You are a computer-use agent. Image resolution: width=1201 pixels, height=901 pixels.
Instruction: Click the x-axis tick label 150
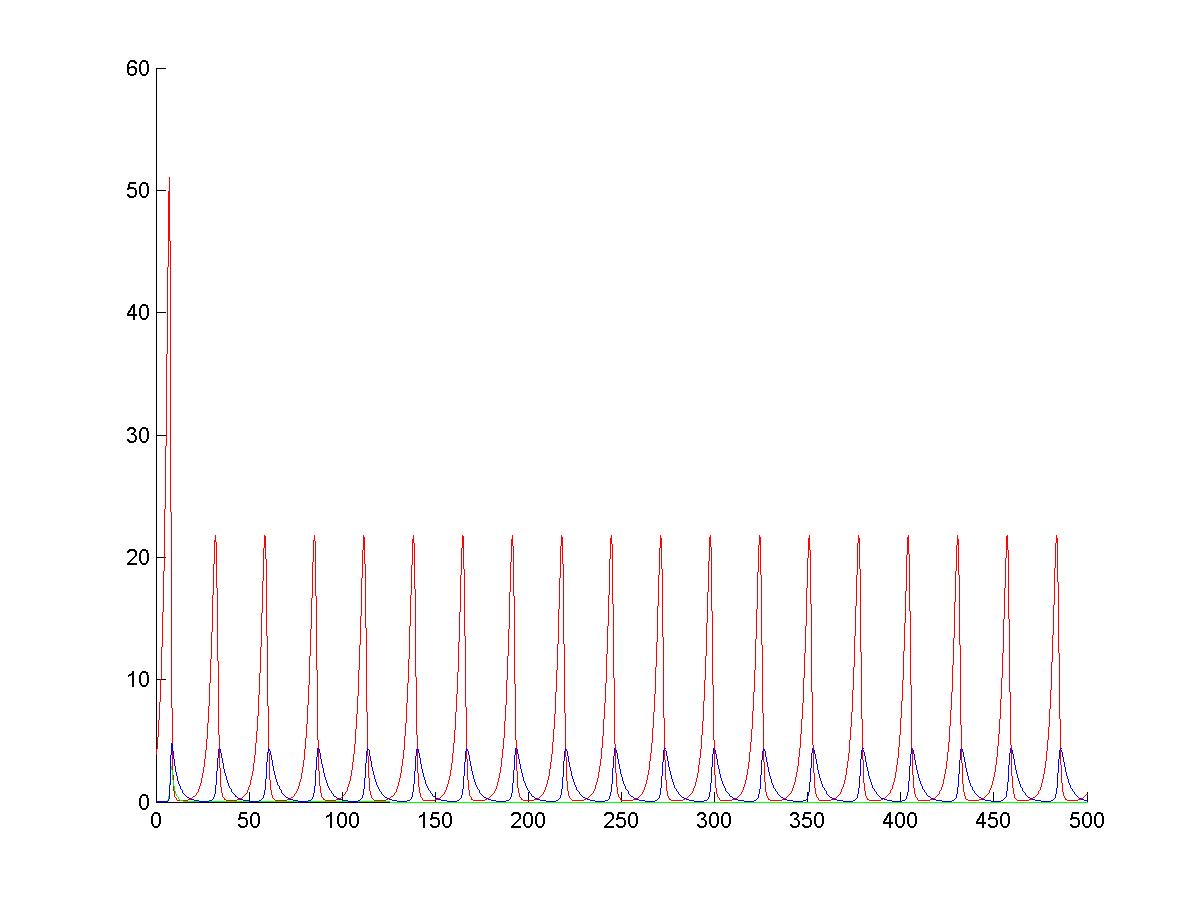tap(435, 820)
